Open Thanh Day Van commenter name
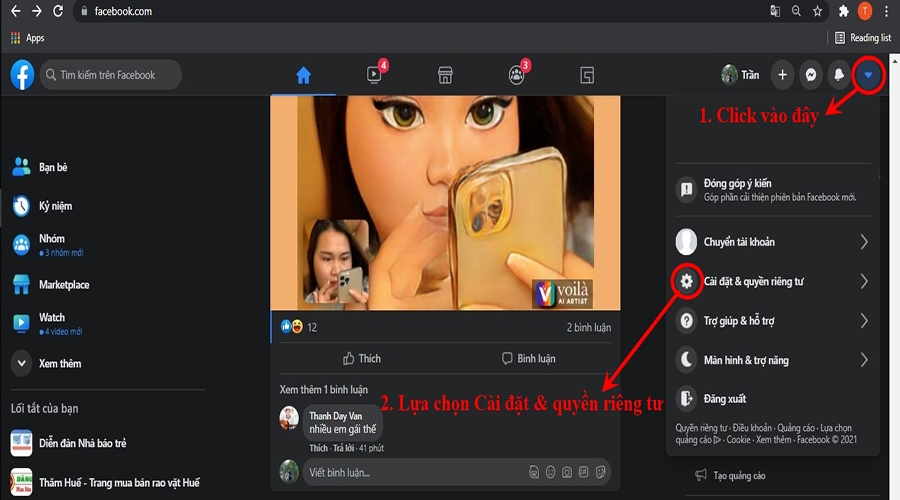The width and height of the screenshot is (900, 500). 336,416
